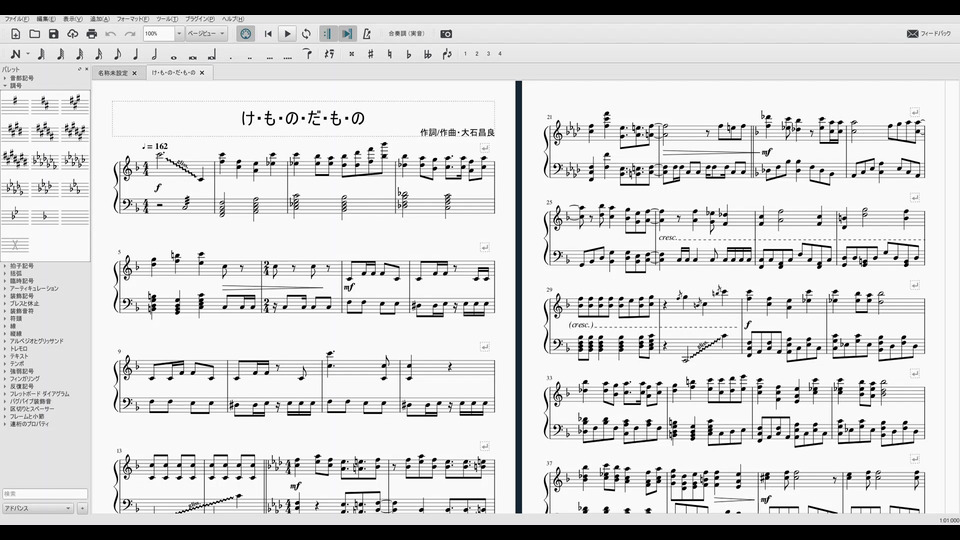Screen dimensions: 960x540
Task: Toggle note input mode (N)
Action: click(16, 54)
